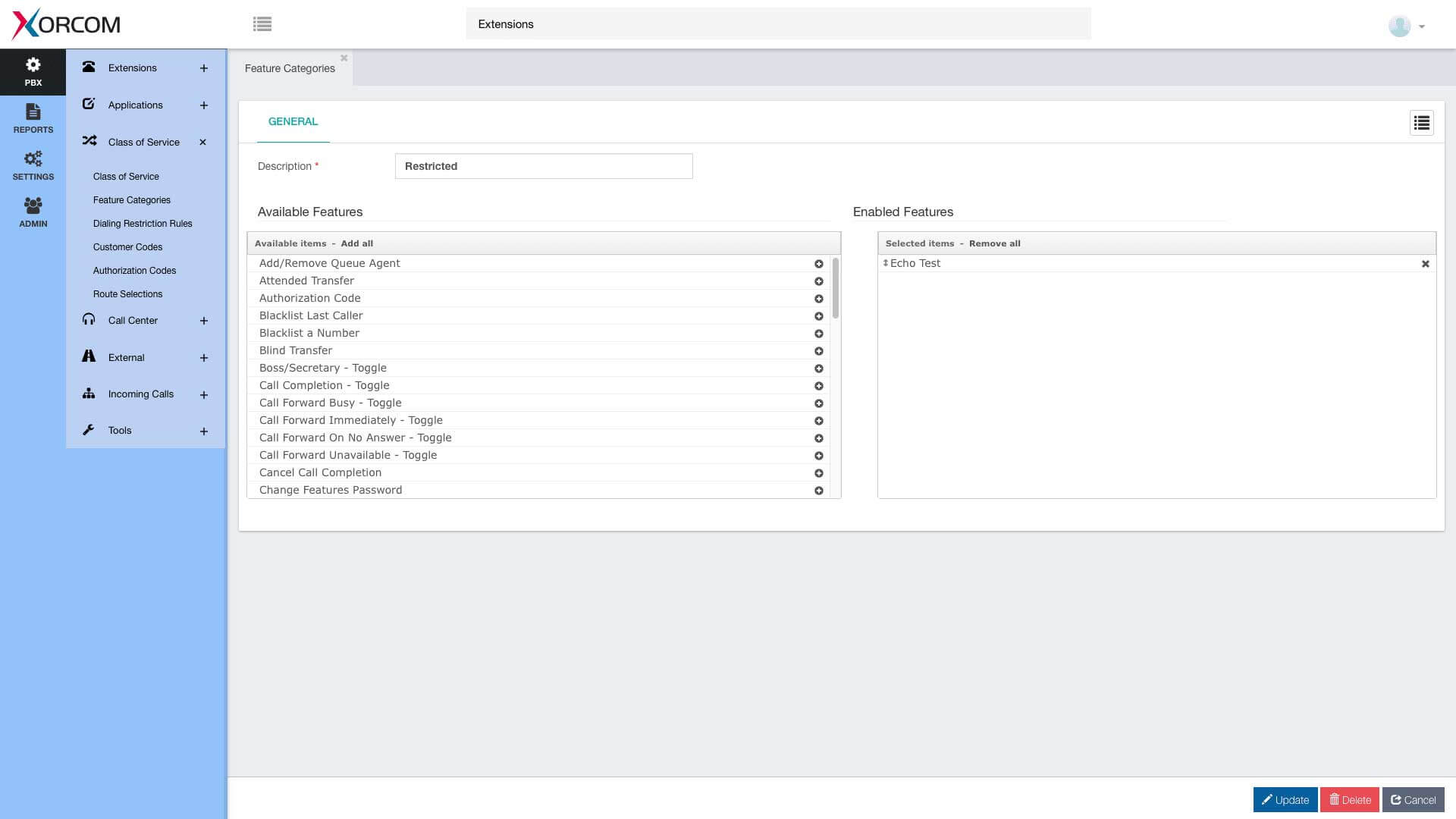1456x819 pixels.
Task: Expand the Call Center menu
Action: pos(203,321)
